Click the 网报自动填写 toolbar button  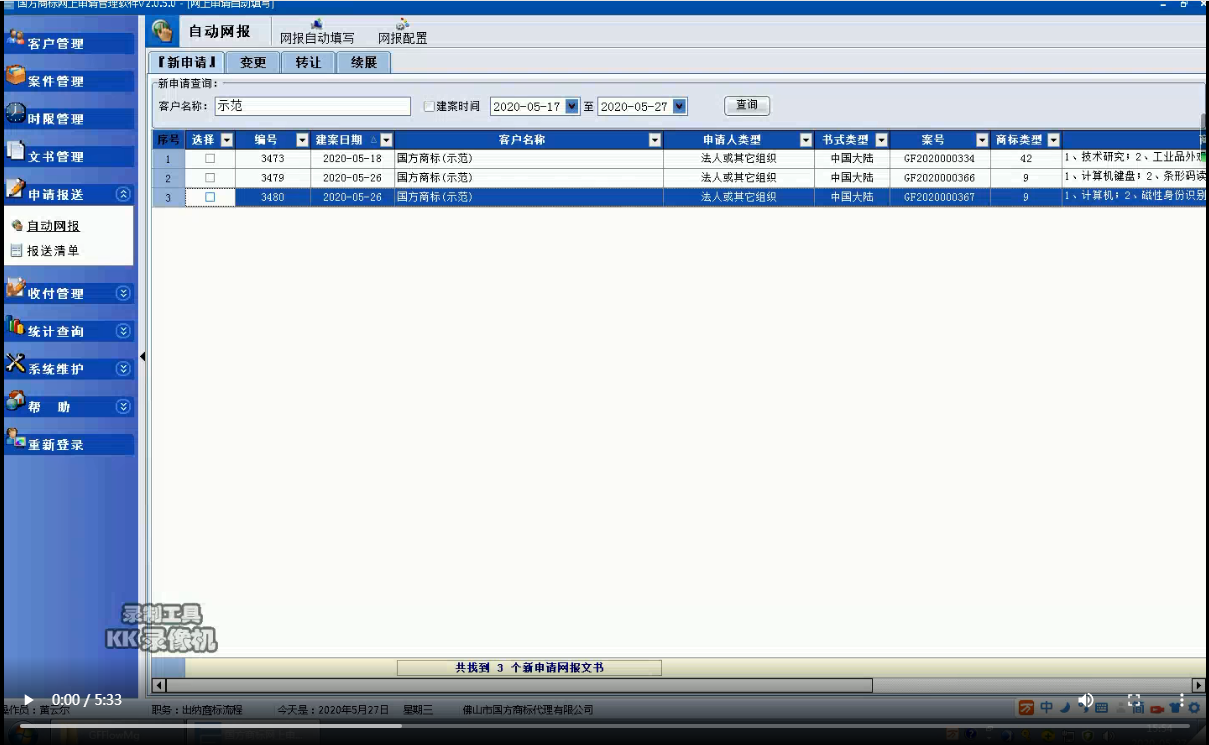click(x=317, y=32)
